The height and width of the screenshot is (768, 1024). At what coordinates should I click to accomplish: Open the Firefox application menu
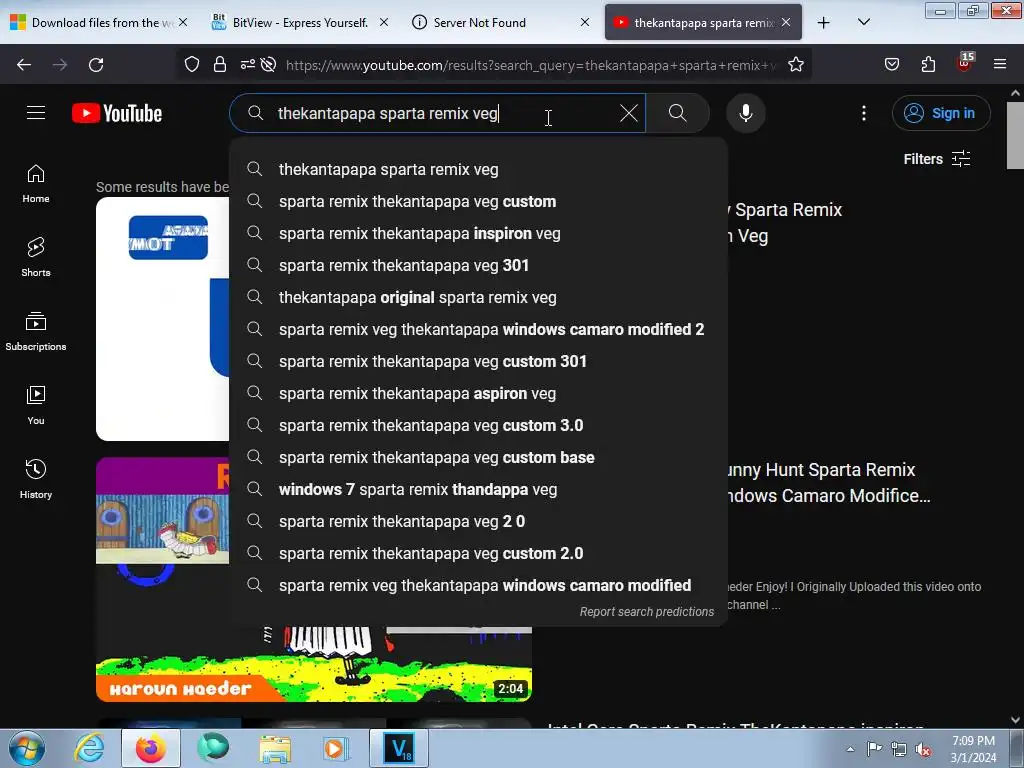coord(1000,65)
